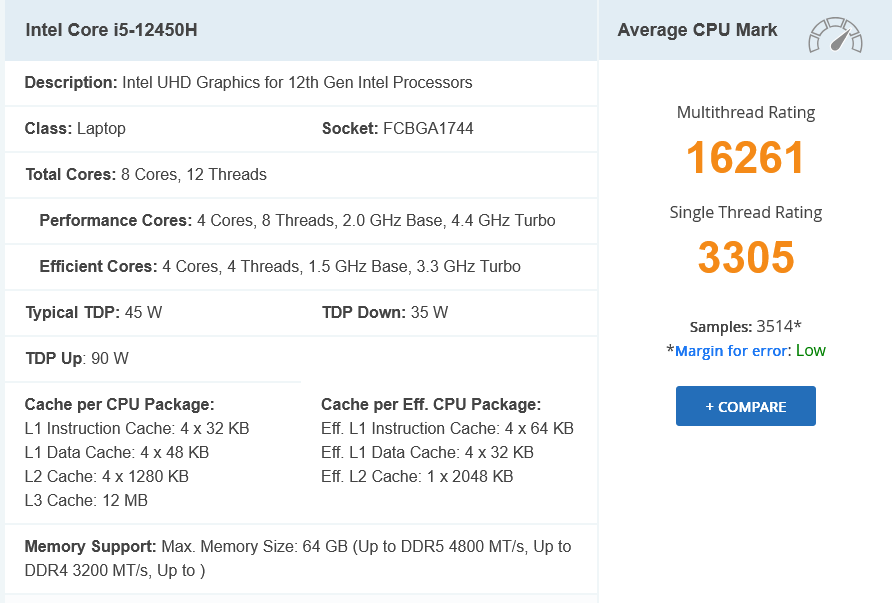
Task: Select the Average CPU Mark heading
Action: [x=697, y=30]
